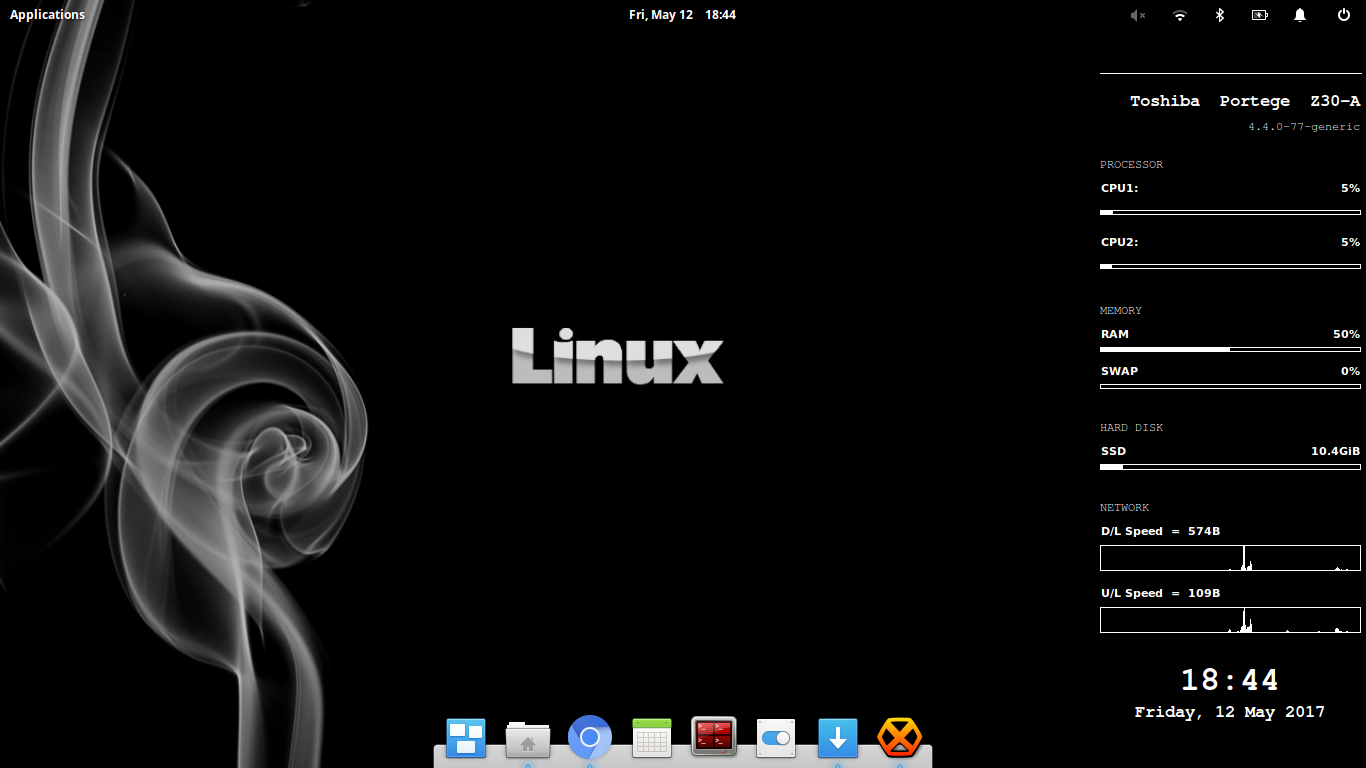Click the SWAP usage bar

pos(1230,386)
